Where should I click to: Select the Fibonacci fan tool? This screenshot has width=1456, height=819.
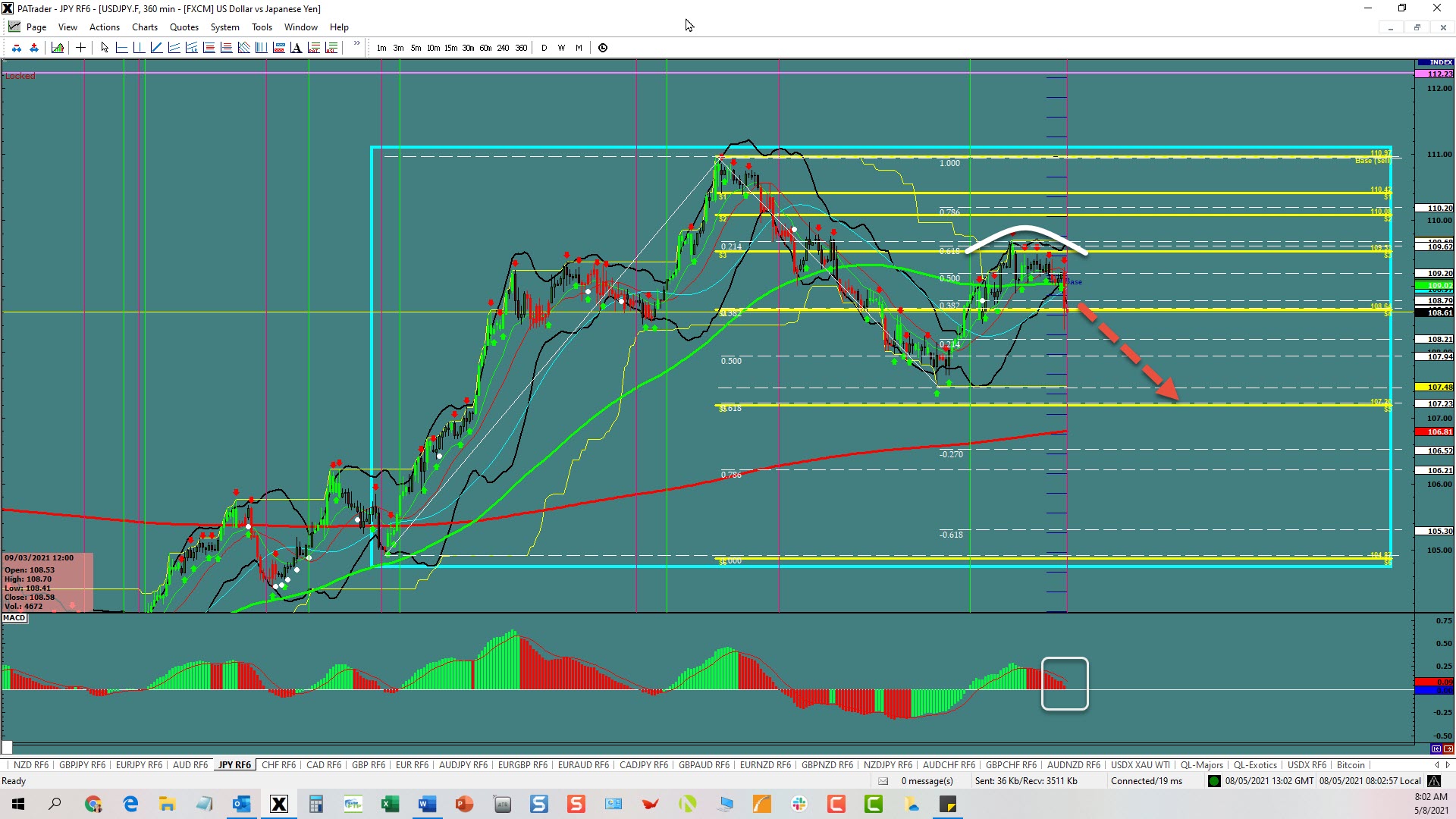click(243, 48)
